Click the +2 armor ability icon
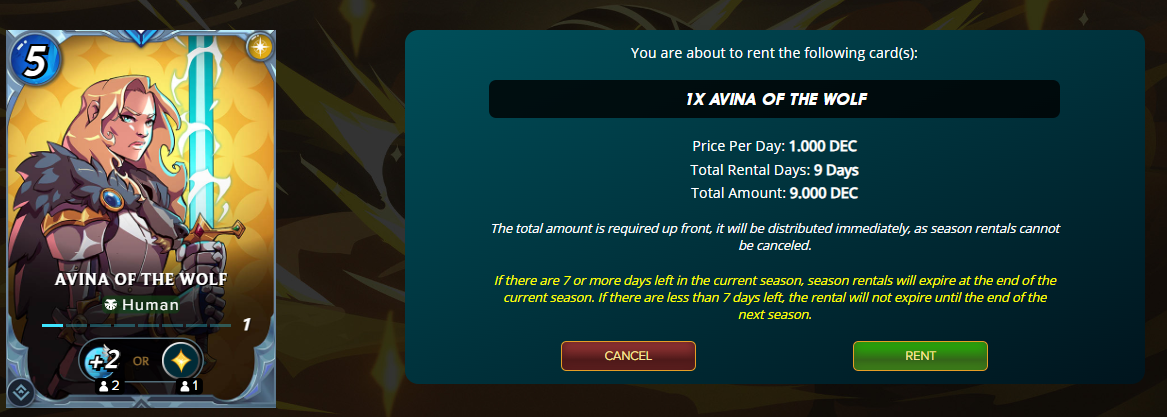 [x=101, y=360]
